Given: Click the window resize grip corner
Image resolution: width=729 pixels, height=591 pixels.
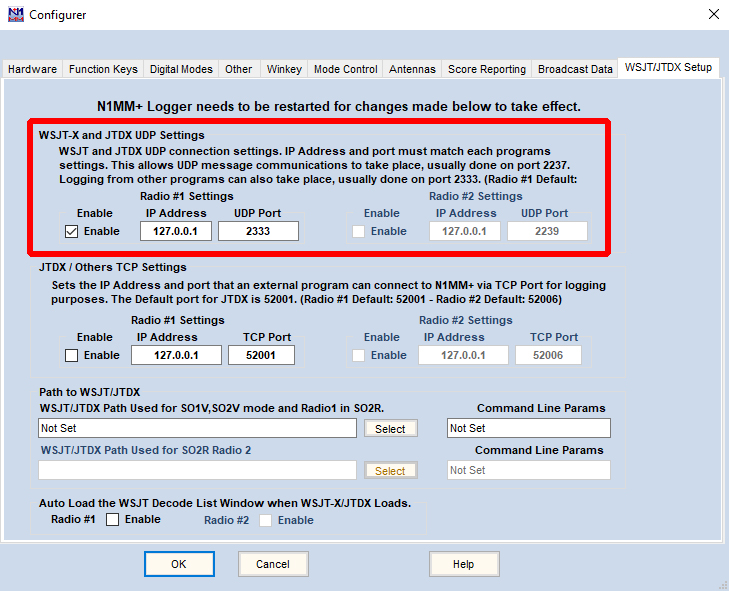Looking at the screenshot, I should [723, 585].
